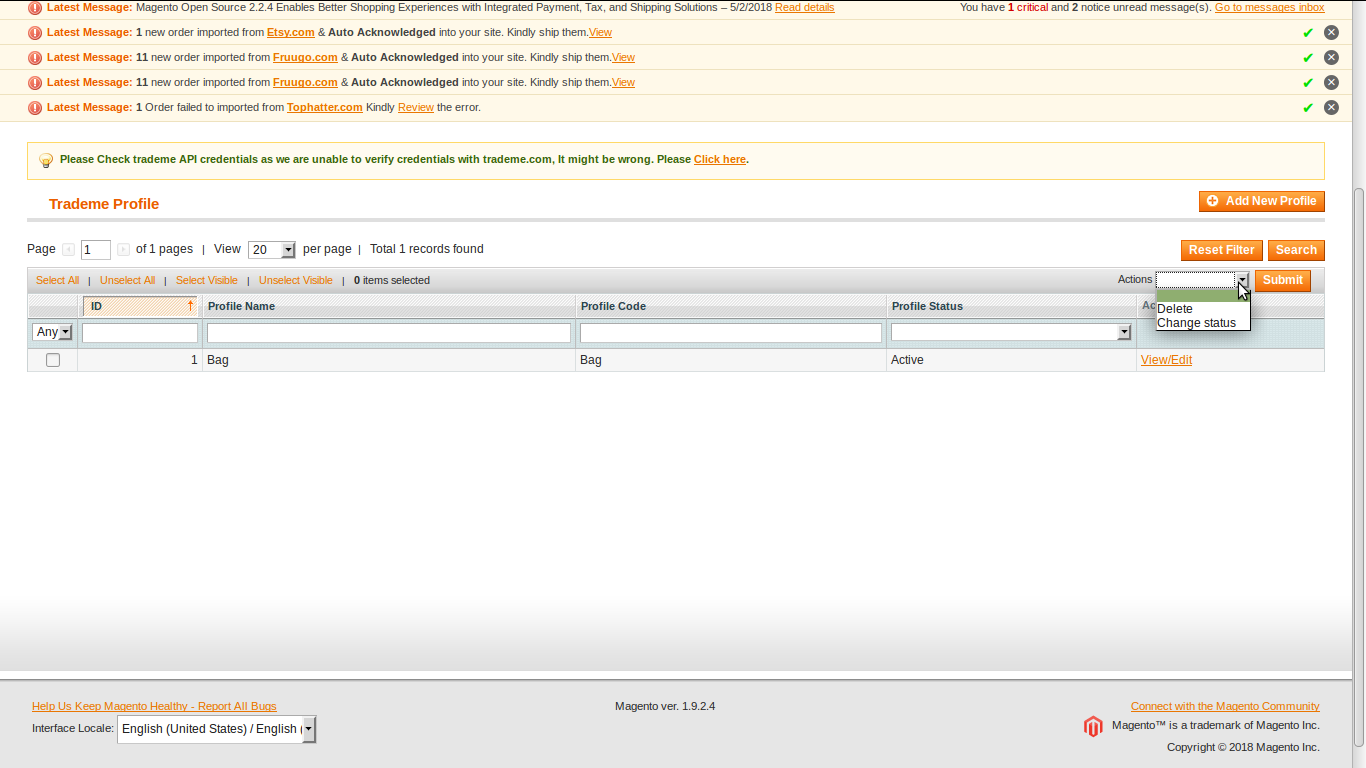The image size is (1366, 768).
Task: Click the Trademe Profile page heading
Action: [x=104, y=204]
